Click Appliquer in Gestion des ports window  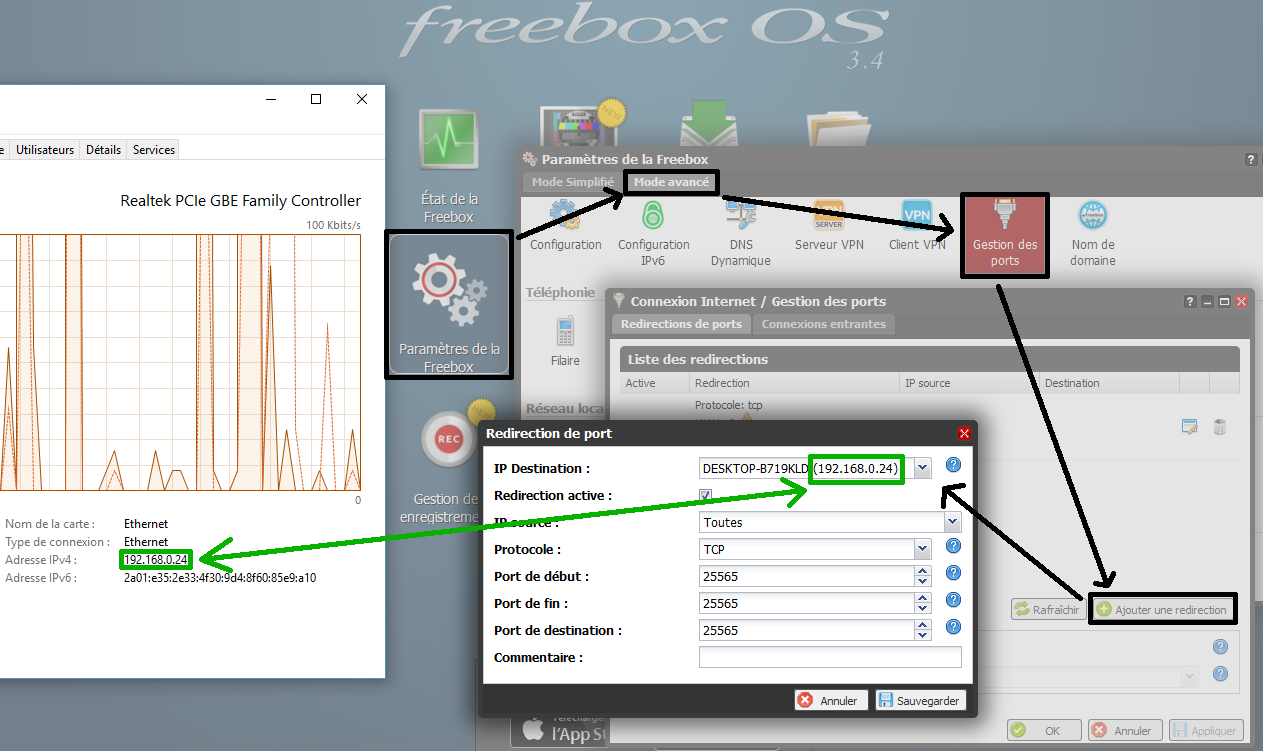[x=1205, y=731]
